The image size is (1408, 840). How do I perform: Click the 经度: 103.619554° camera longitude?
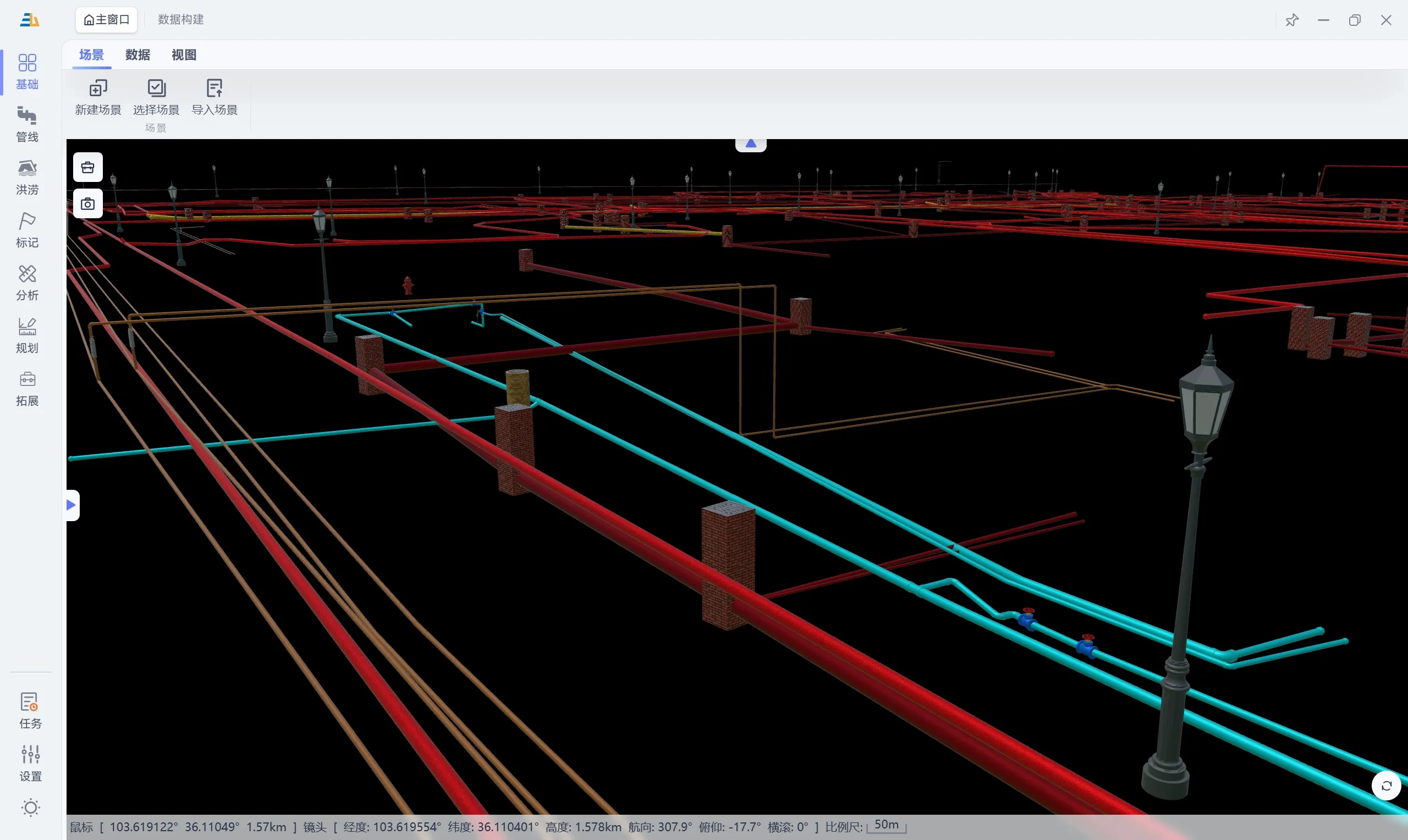(x=392, y=827)
